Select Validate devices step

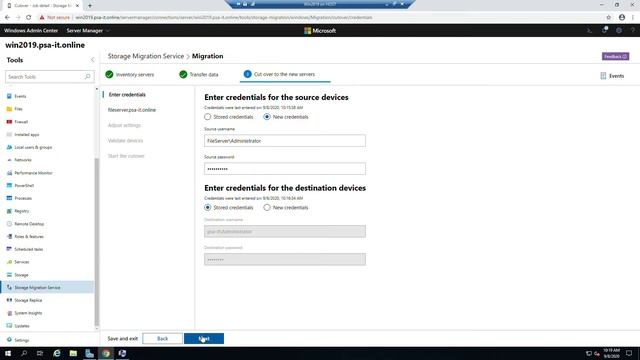click(125, 140)
